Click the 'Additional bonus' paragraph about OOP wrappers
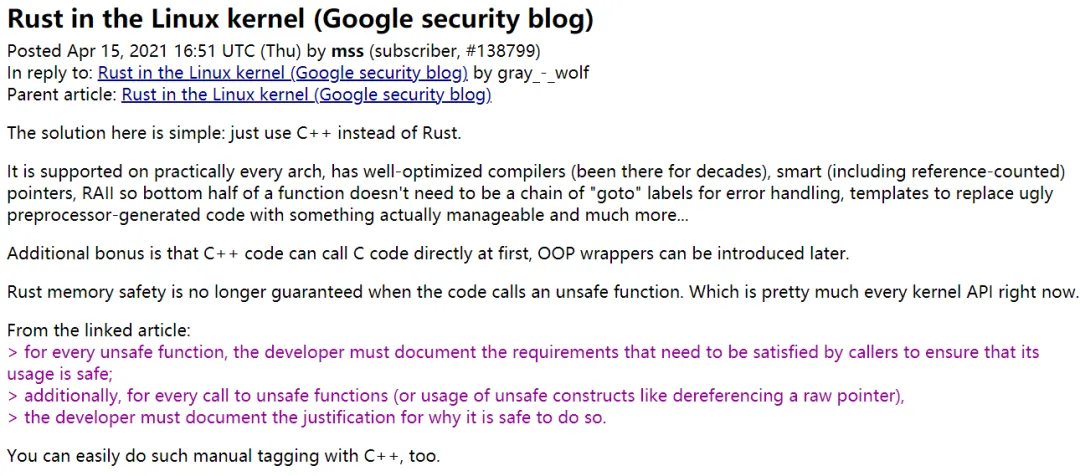1080x476 pixels. (x=428, y=253)
